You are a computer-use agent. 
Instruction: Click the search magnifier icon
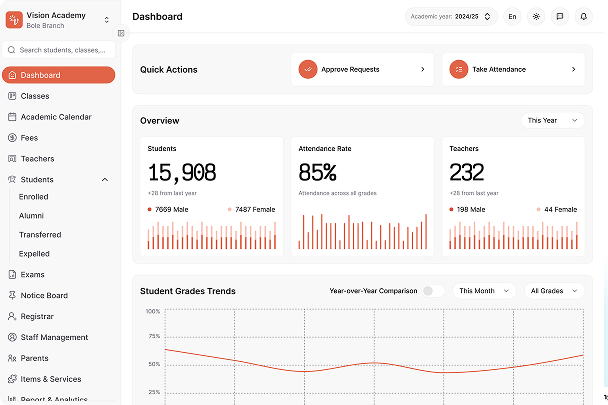(12, 50)
